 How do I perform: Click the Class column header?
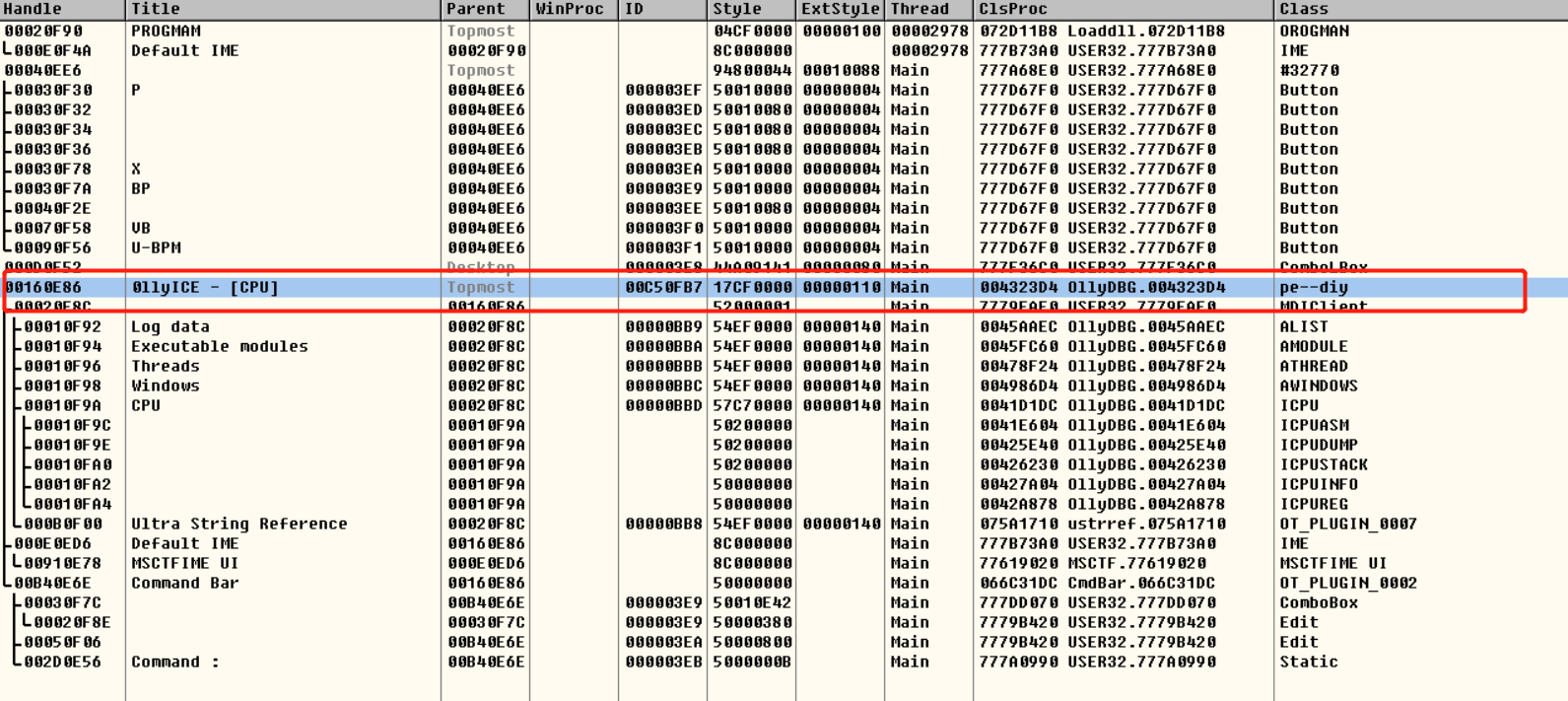pyautogui.click(x=1421, y=9)
